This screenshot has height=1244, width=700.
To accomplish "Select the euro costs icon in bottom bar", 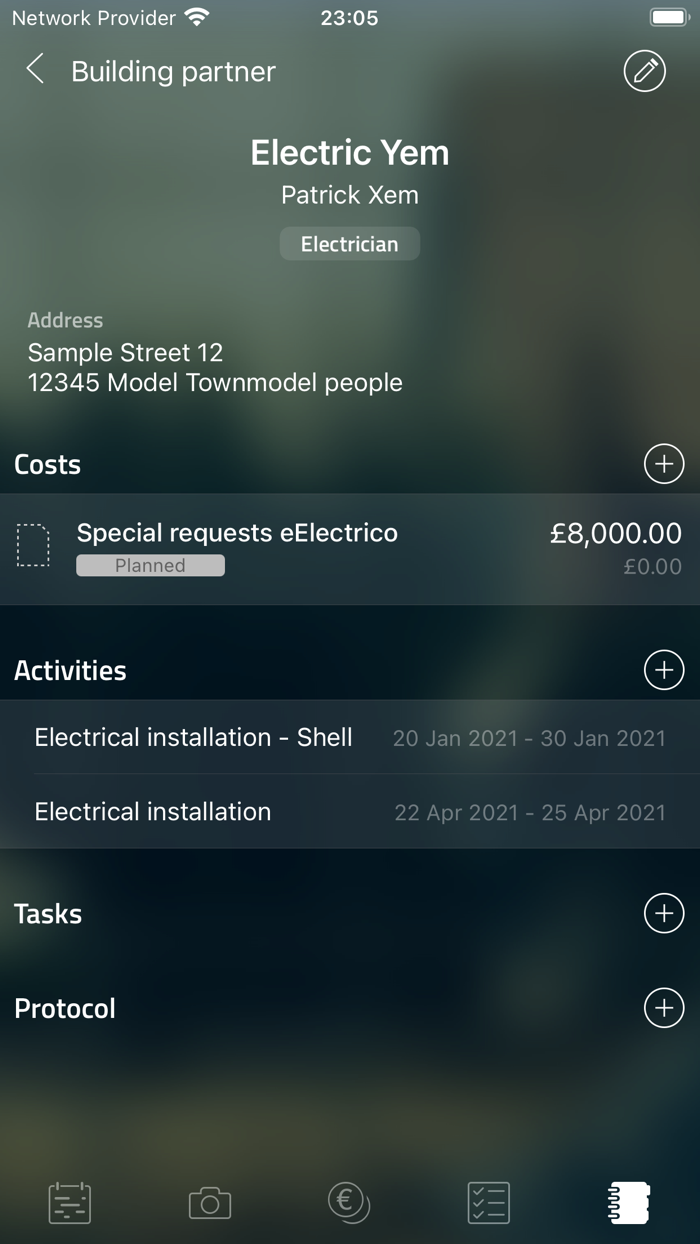I will 349,1204.
